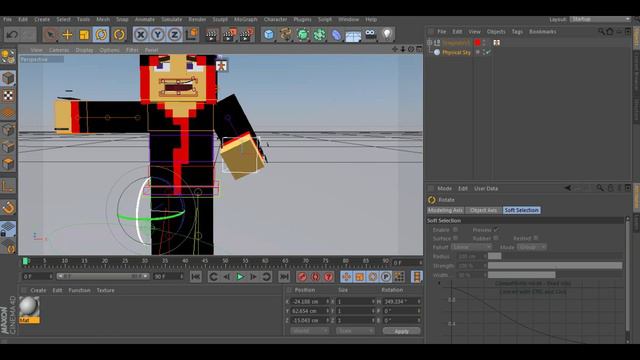This screenshot has height=360, width=640.
Task: Open the viewport Display menu
Action: pos(84,50)
